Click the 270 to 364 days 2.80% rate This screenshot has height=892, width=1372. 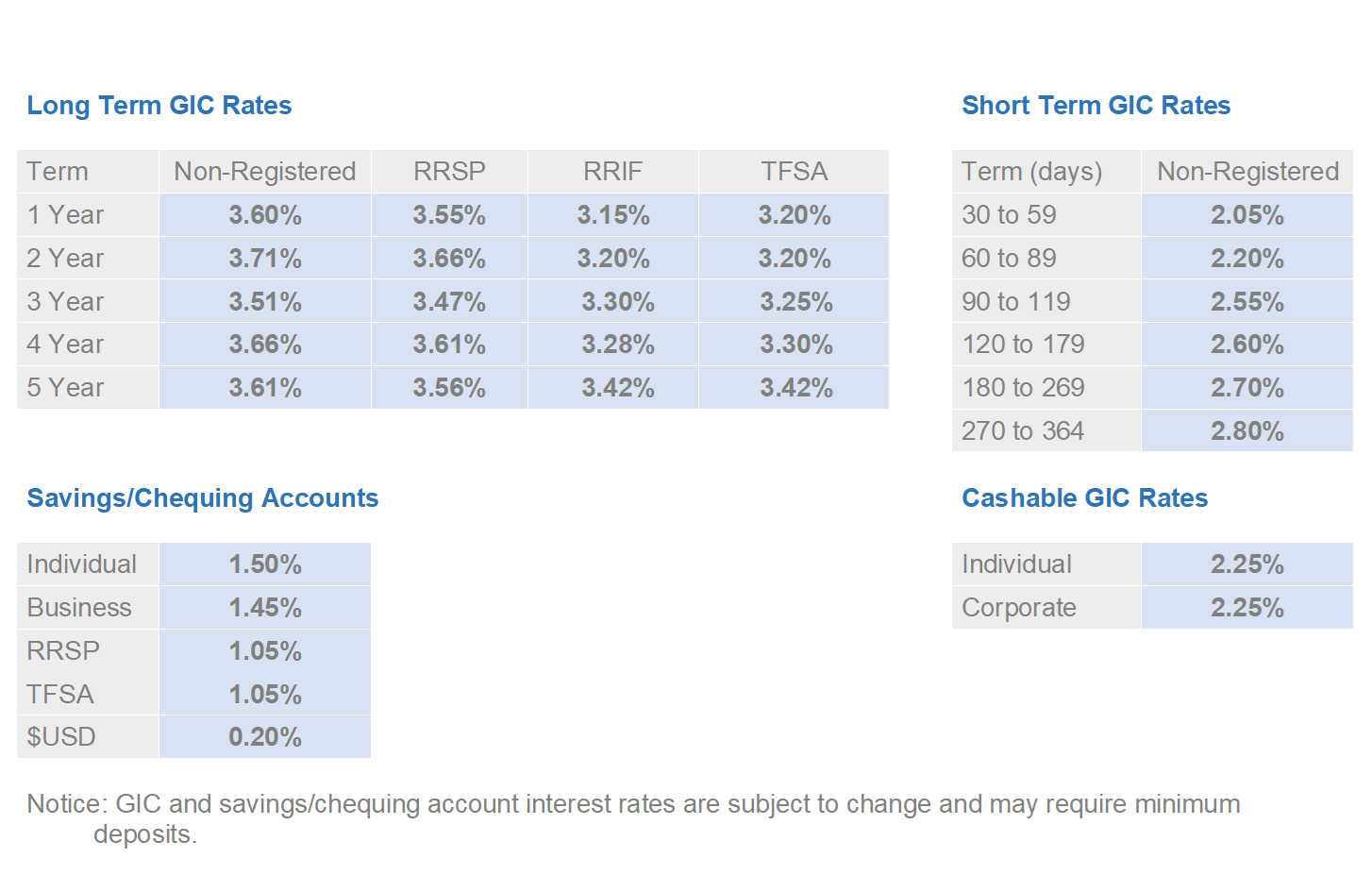click(1247, 431)
